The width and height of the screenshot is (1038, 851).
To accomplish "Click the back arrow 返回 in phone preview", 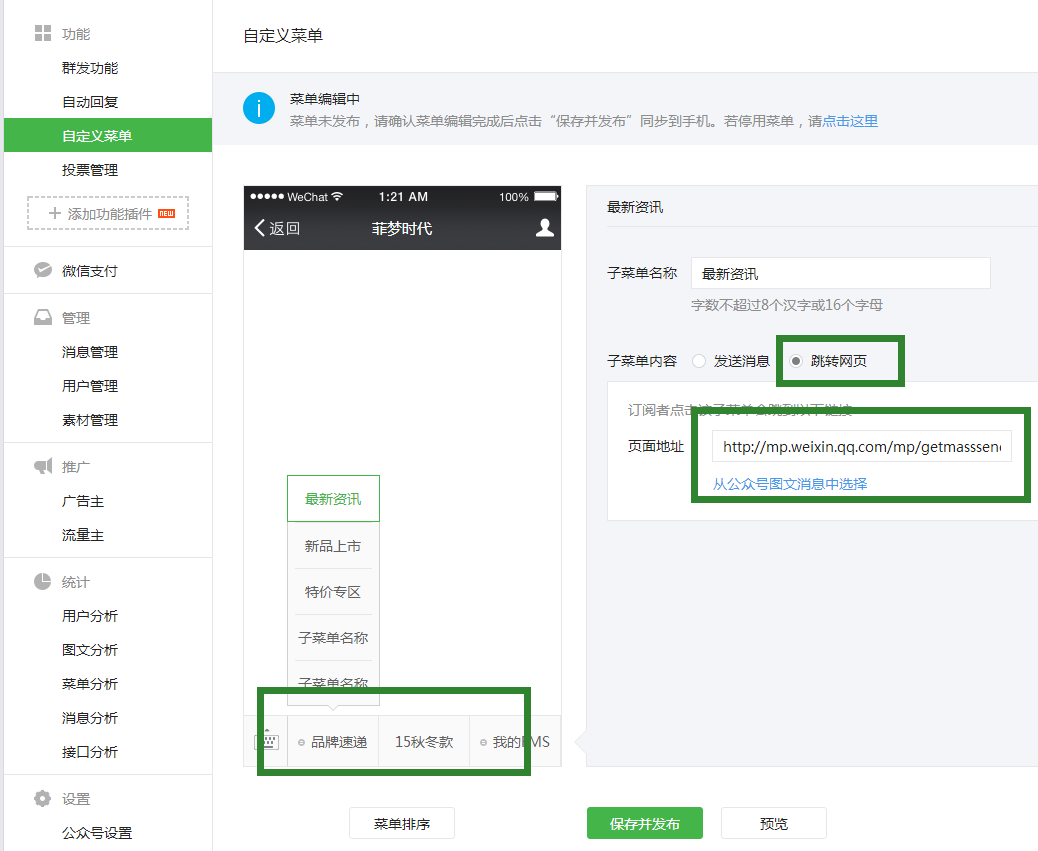I will [277, 228].
